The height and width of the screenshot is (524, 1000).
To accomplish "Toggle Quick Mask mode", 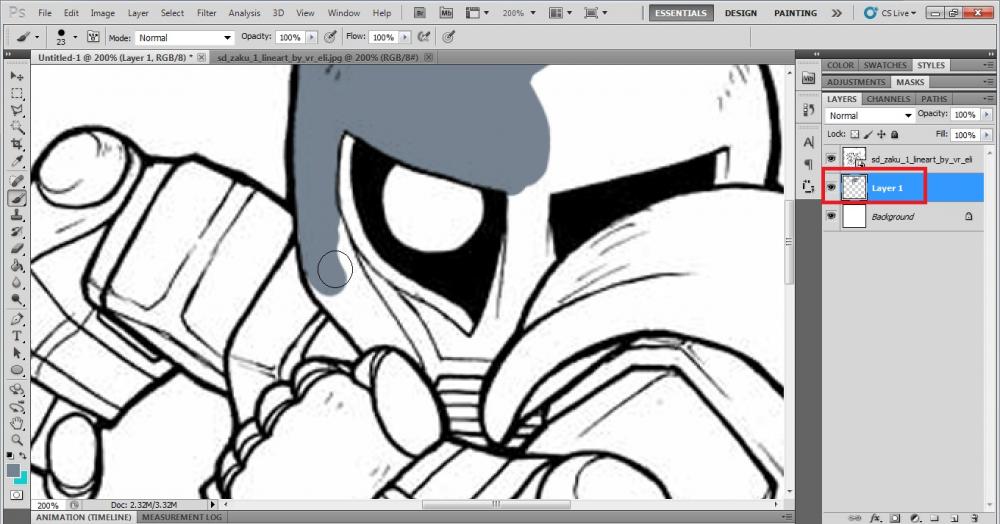I will (17, 495).
